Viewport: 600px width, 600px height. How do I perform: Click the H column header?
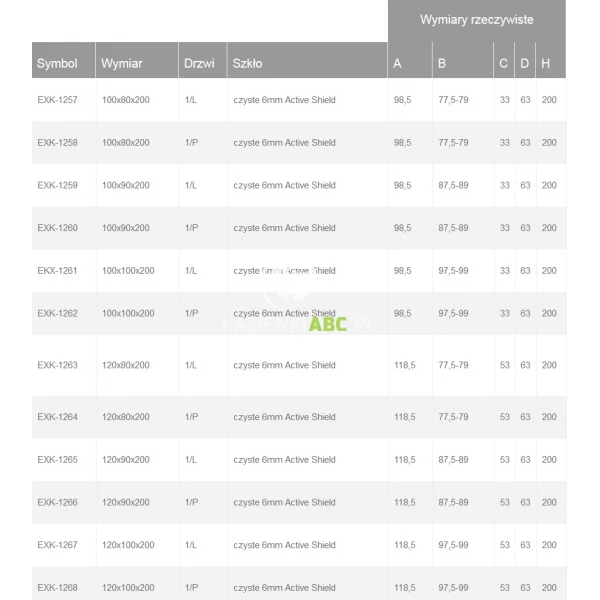coord(545,64)
